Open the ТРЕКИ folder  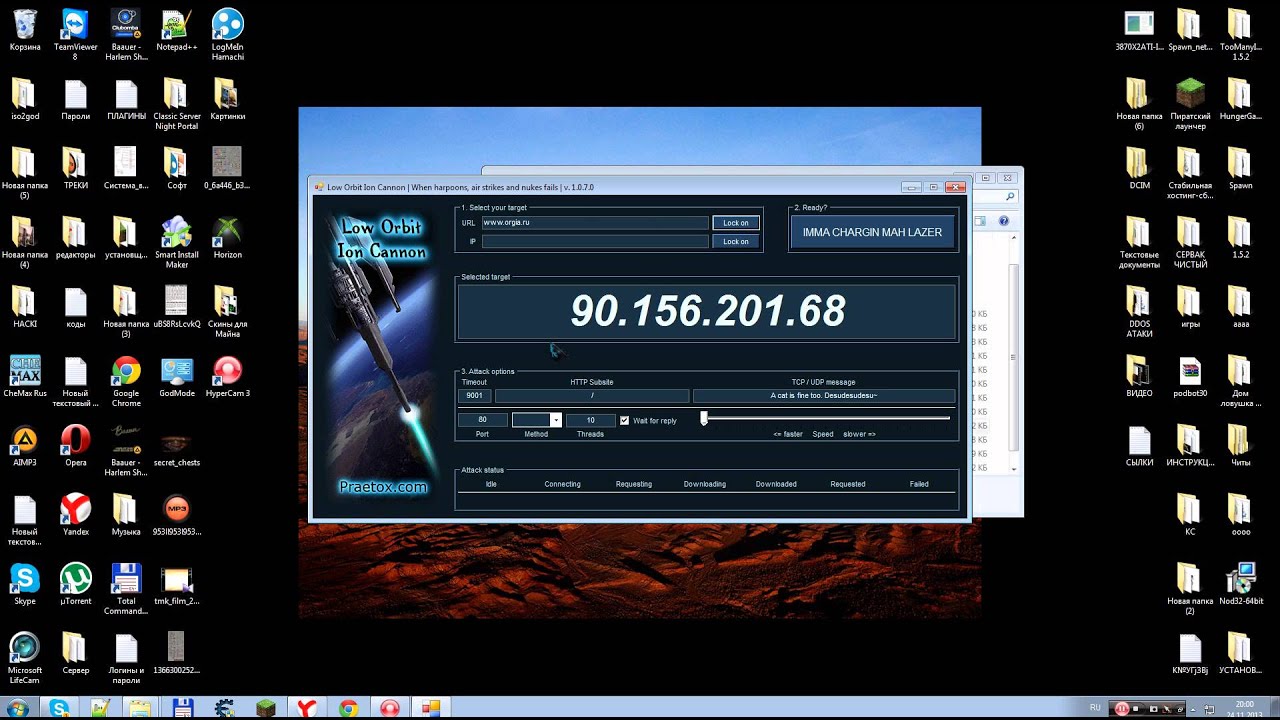[75, 169]
